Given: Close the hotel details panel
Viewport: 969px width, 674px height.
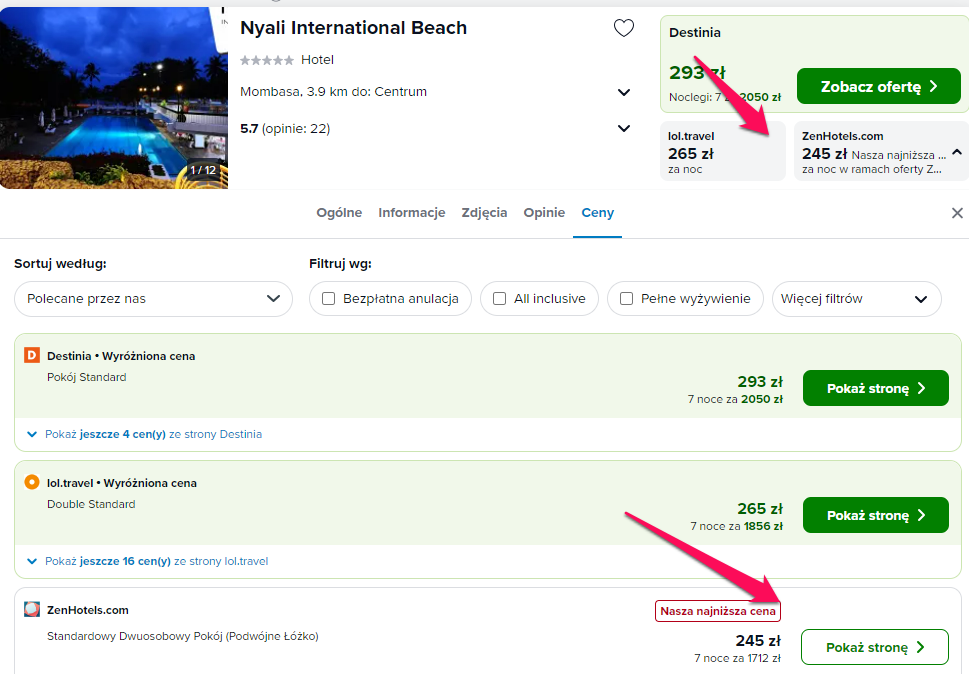Looking at the screenshot, I should tap(957, 213).
